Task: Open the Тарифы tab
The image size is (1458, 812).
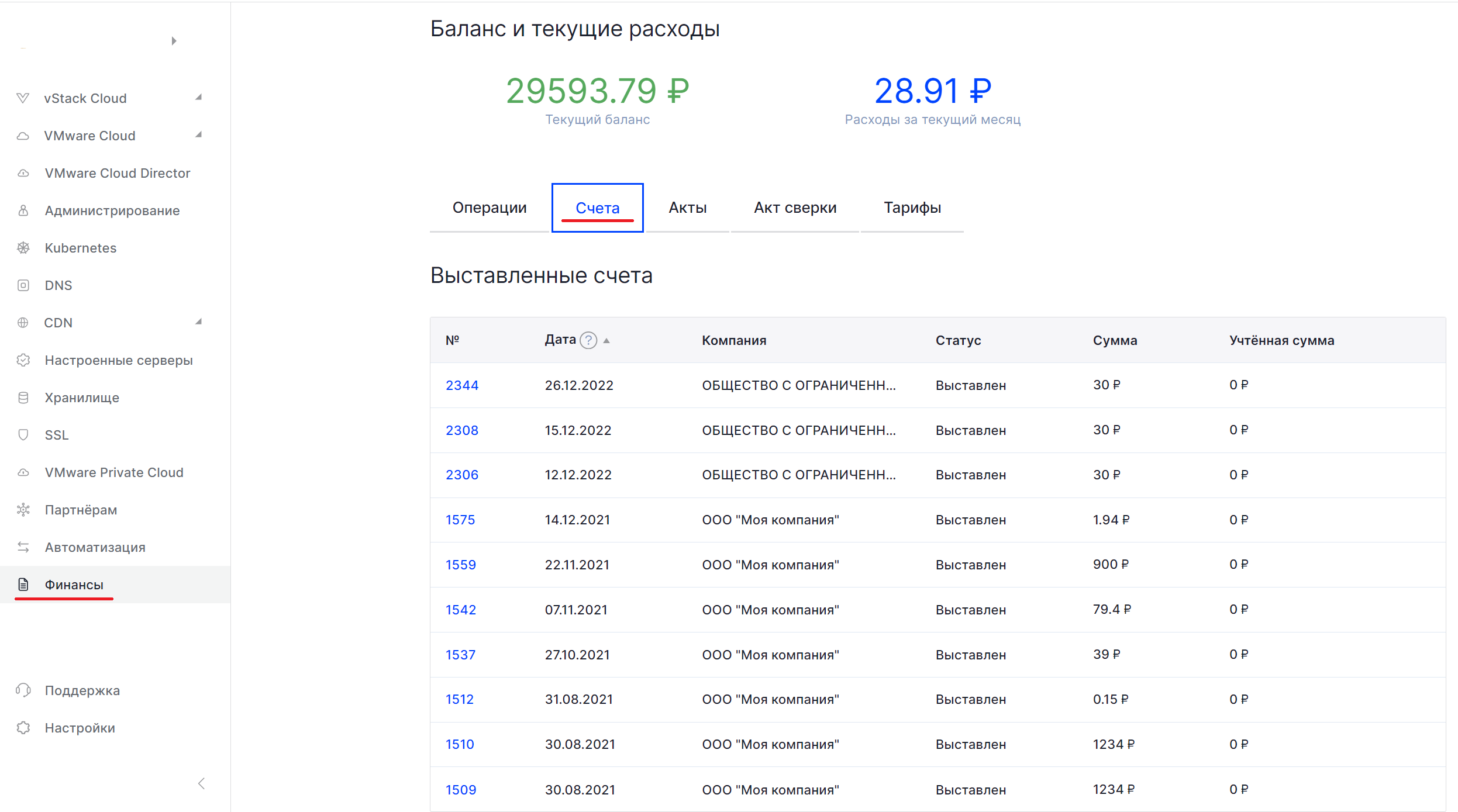Action: [x=912, y=208]
